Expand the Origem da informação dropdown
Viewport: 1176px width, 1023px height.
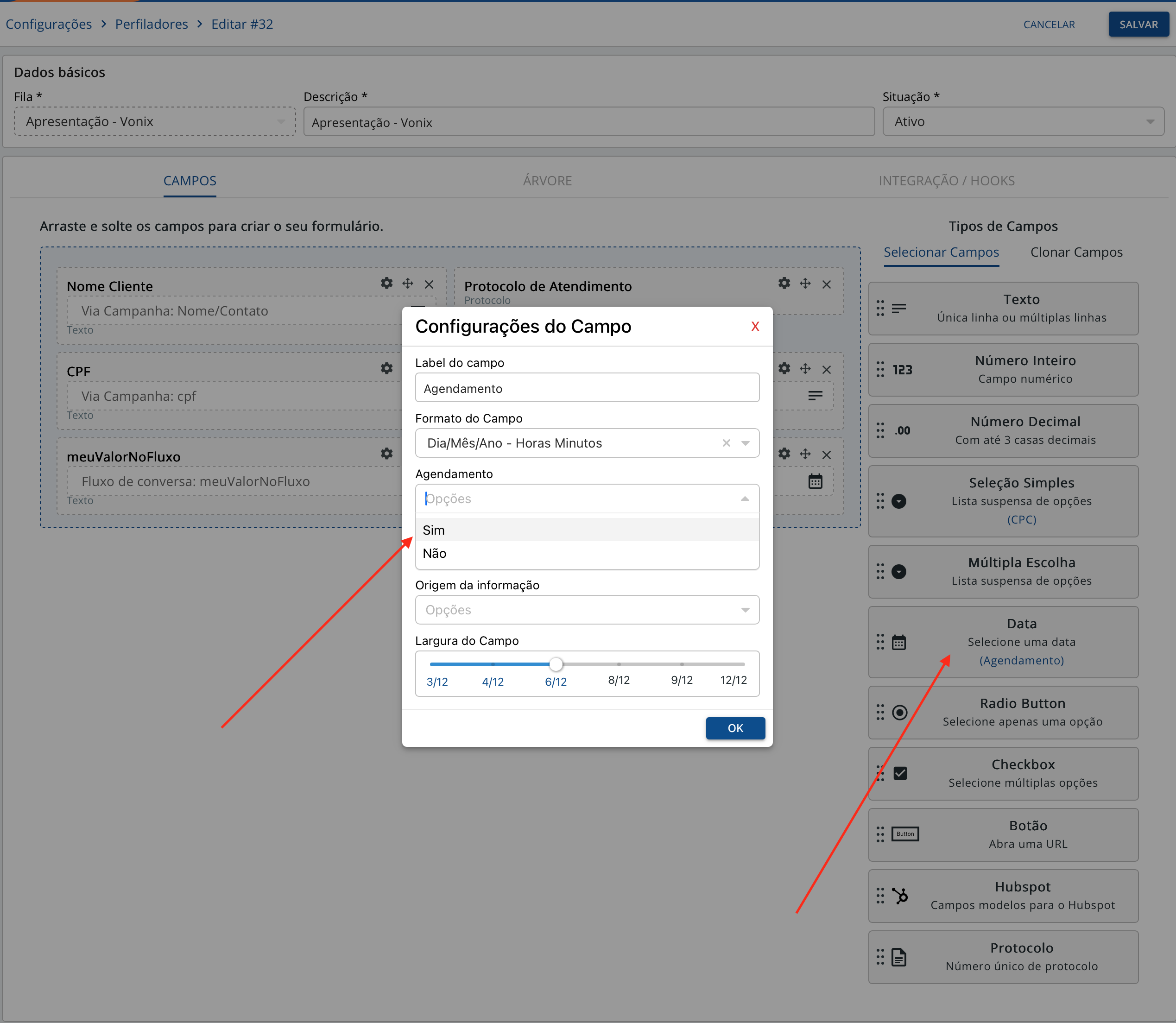tap(745, 610)
